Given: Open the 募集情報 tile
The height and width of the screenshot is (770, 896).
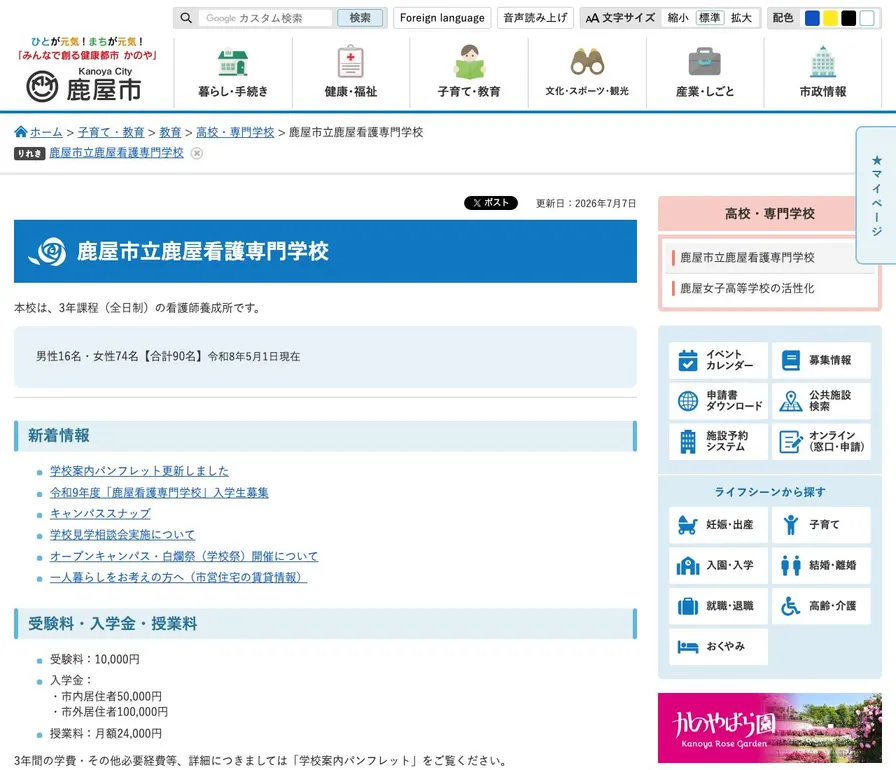Looking at the screenshot, I should (x=821, y=360).
